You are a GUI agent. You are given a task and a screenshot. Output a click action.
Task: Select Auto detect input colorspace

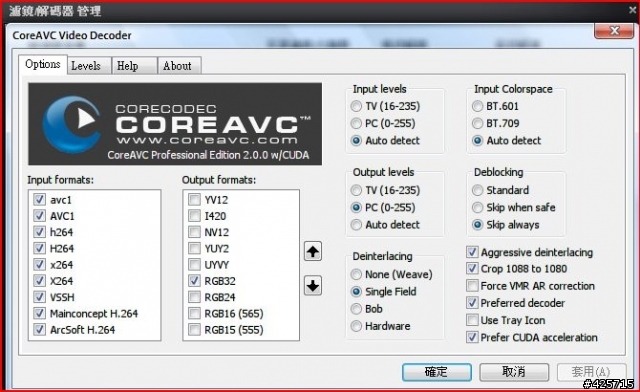[477, 141]
